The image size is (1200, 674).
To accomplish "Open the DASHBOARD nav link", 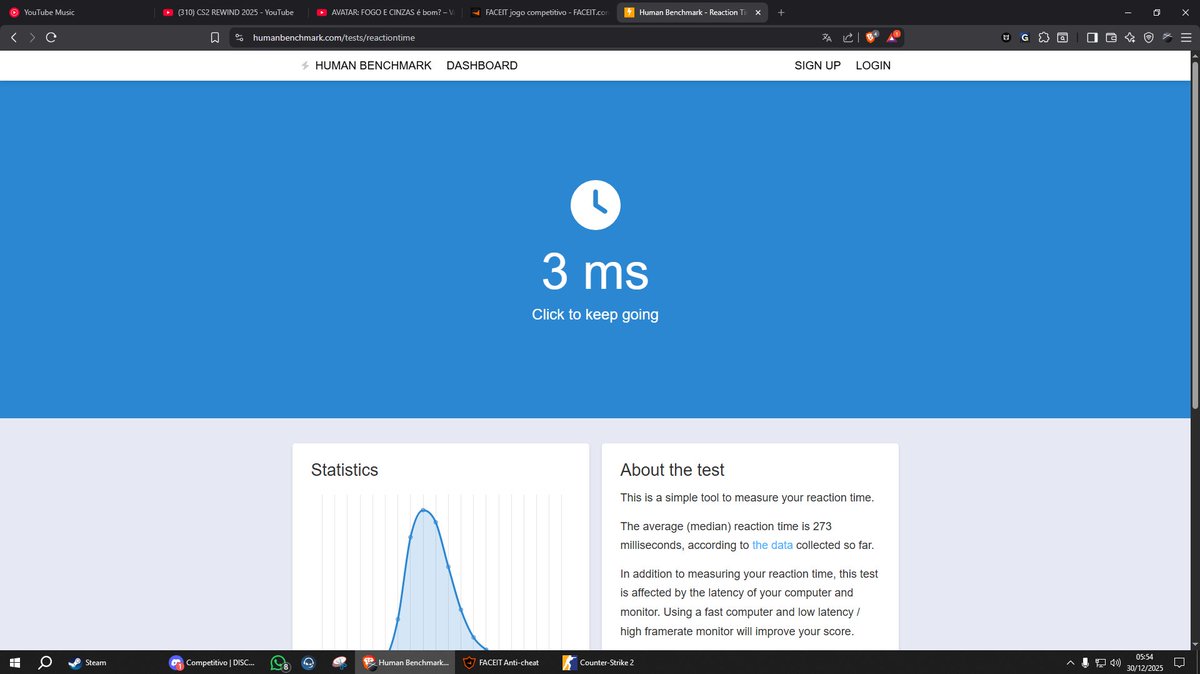I will coord(482,65).
